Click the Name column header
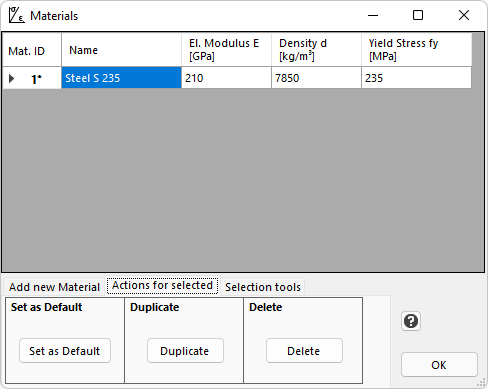 121,50
